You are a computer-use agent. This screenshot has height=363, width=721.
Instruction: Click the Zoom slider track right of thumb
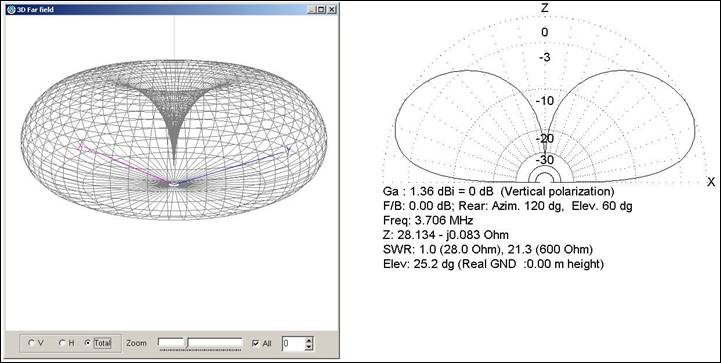(x=216, y=342)
